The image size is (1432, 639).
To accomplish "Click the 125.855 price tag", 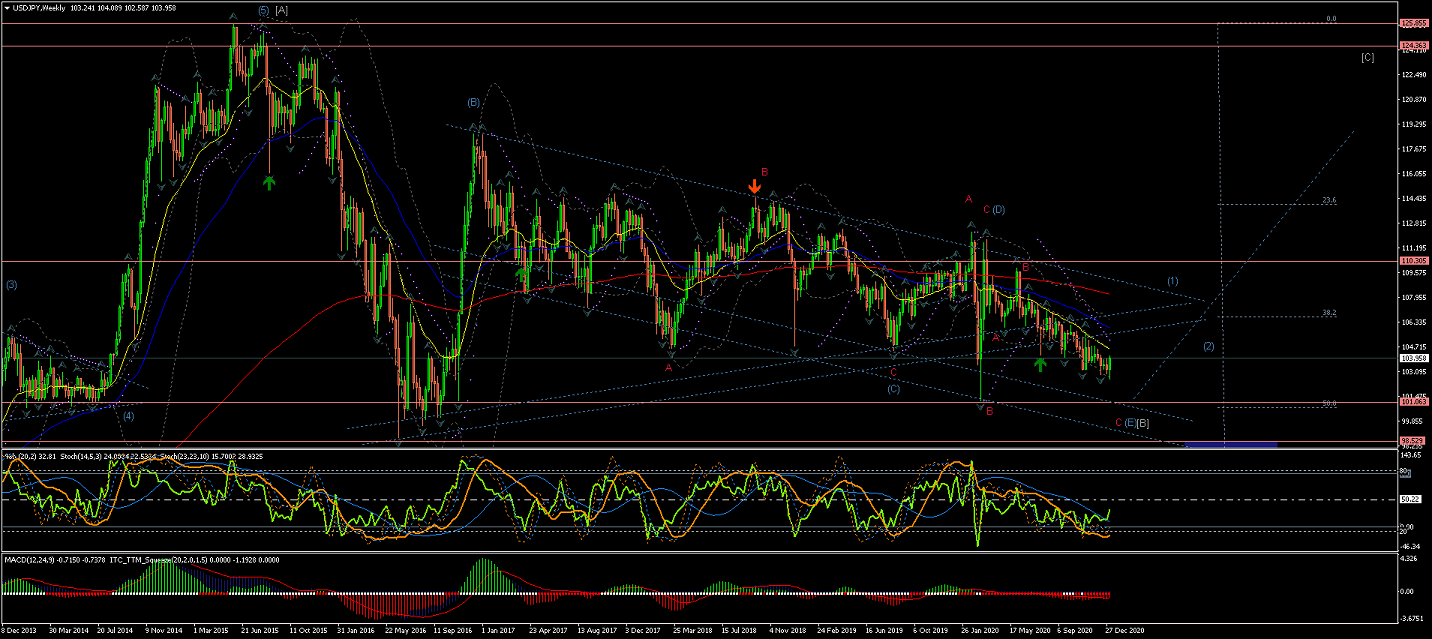I will pyautogui.click(x=1414, y=22).
